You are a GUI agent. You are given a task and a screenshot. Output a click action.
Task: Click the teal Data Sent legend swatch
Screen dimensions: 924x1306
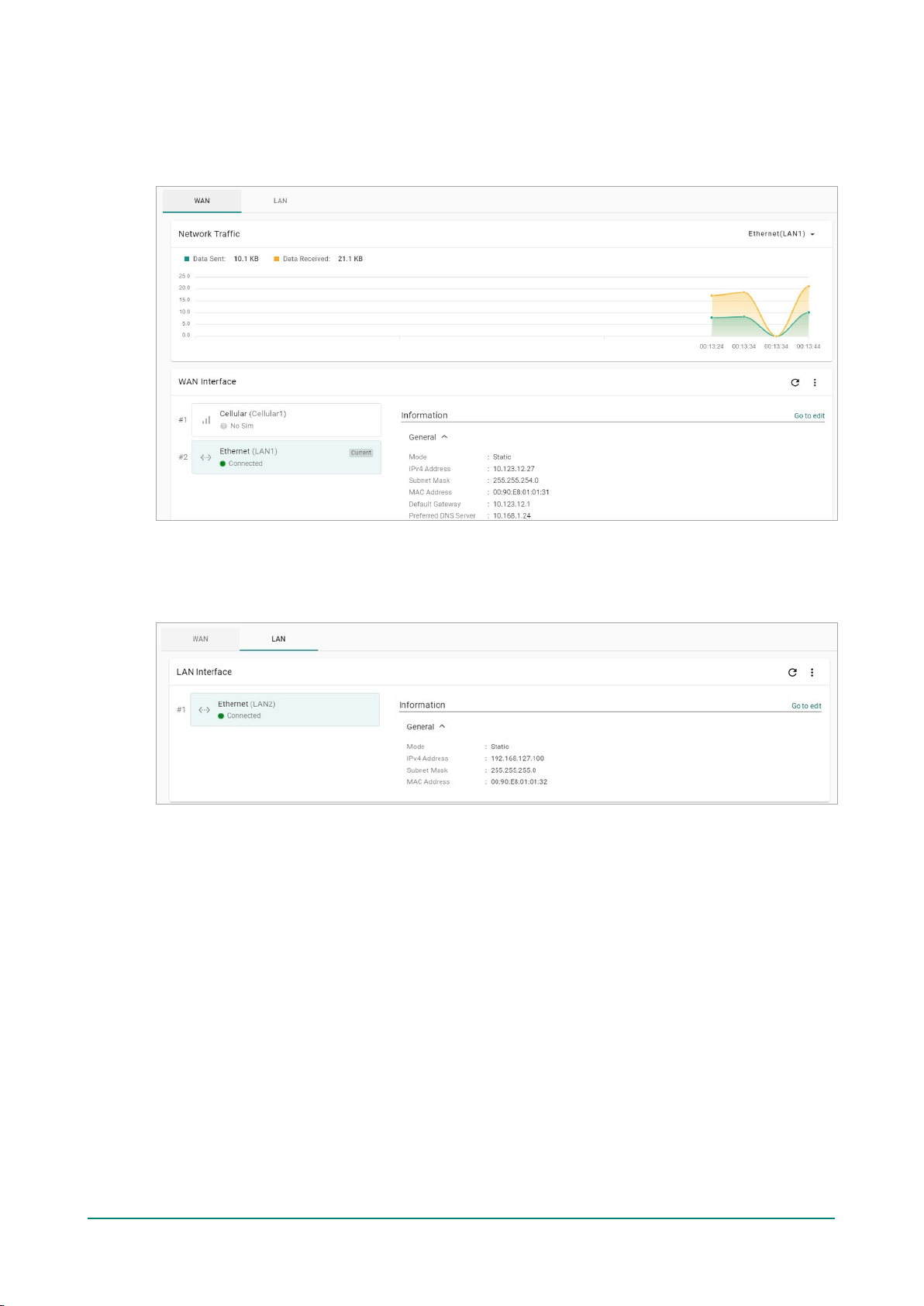point(187,259)
